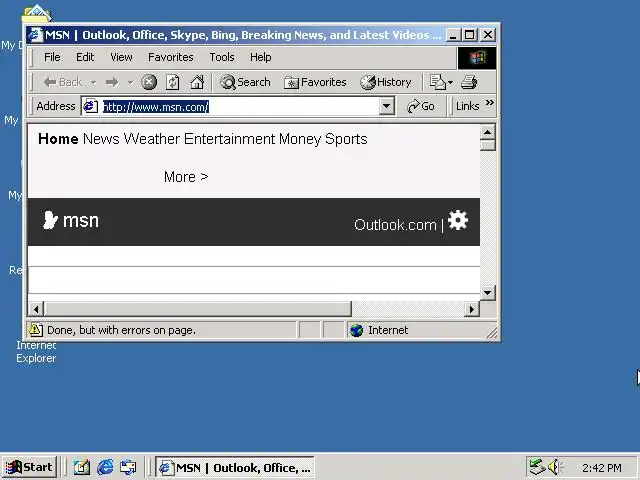This screenshot has width=640, height=480.
Task: Launch Outlook Express from quick launch
Action: (x=128, y=467)
